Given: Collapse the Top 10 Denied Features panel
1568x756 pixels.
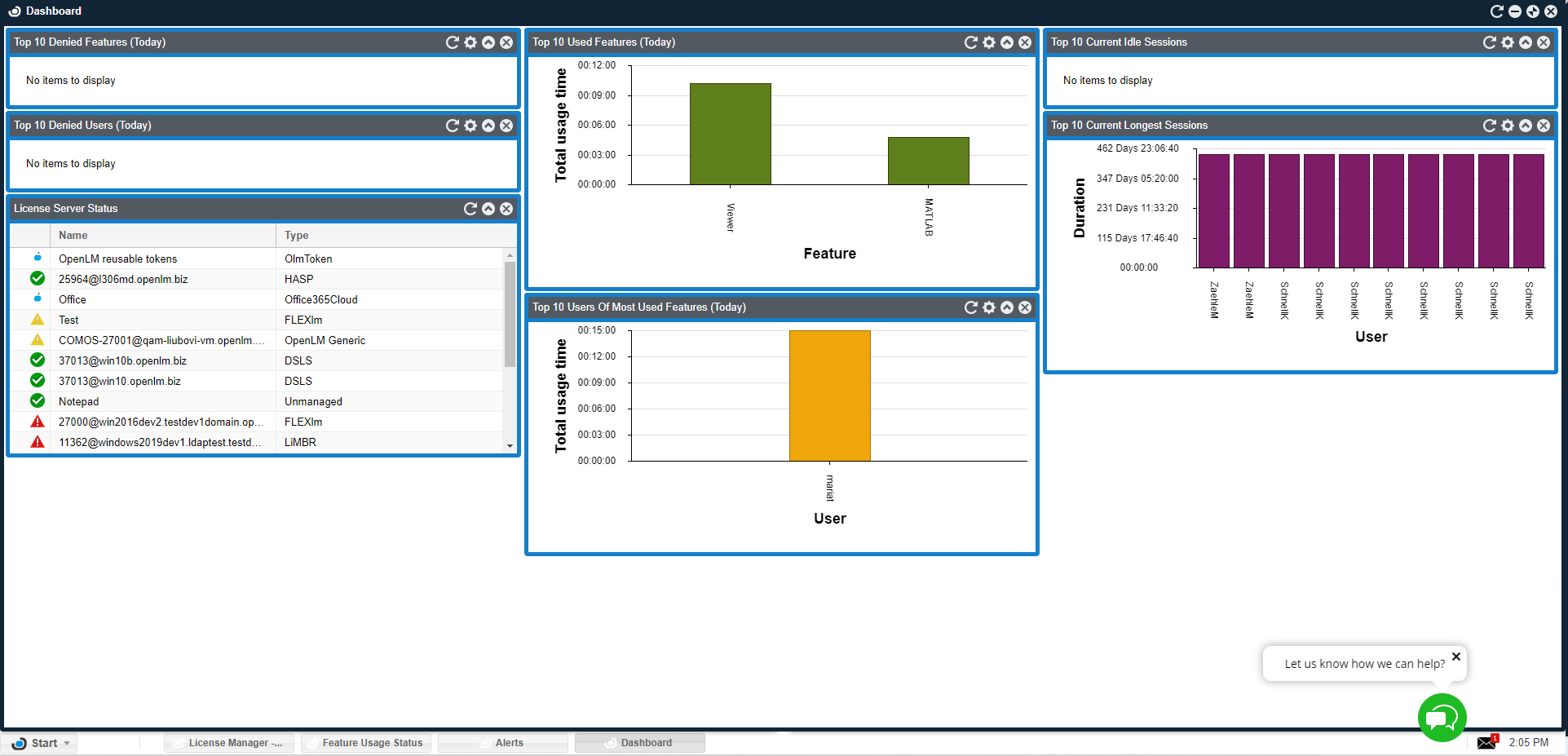Looking at the screenshot, I should [x=488, y=42].
